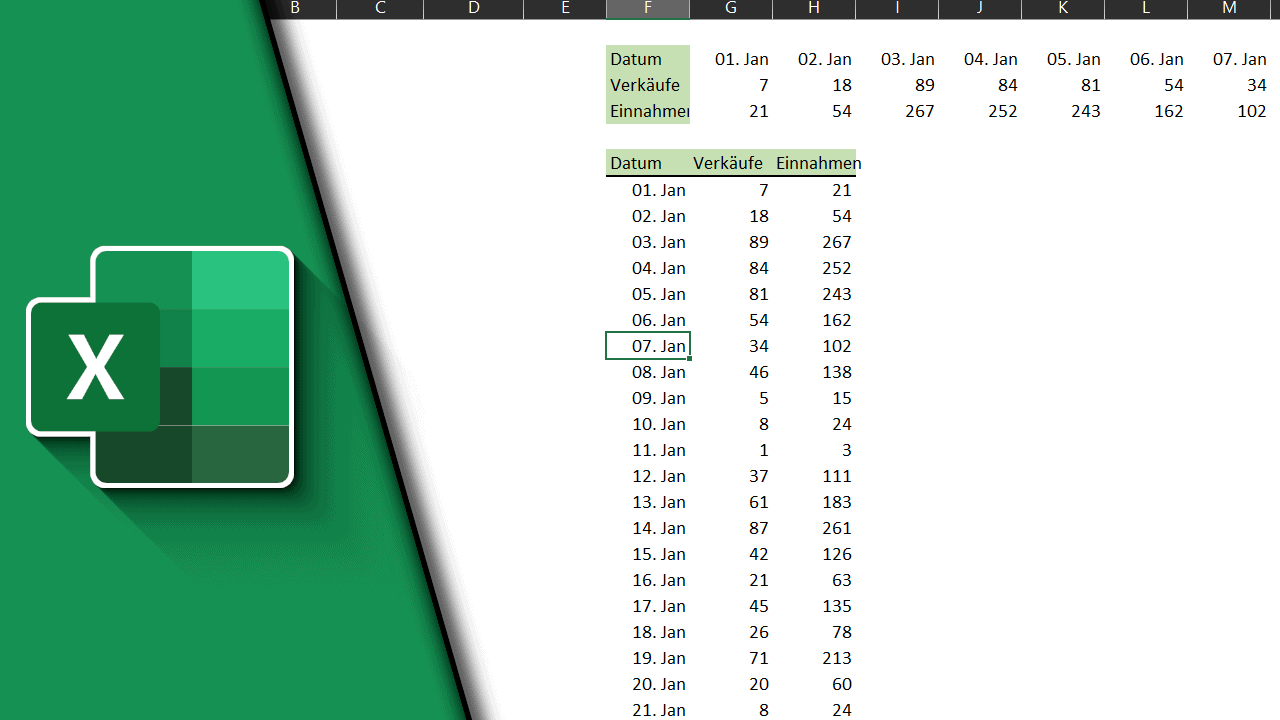Image resolution: width=1280 pixels, height=720 pixels.
Task: Select column D header
Action: coord(474,9)
